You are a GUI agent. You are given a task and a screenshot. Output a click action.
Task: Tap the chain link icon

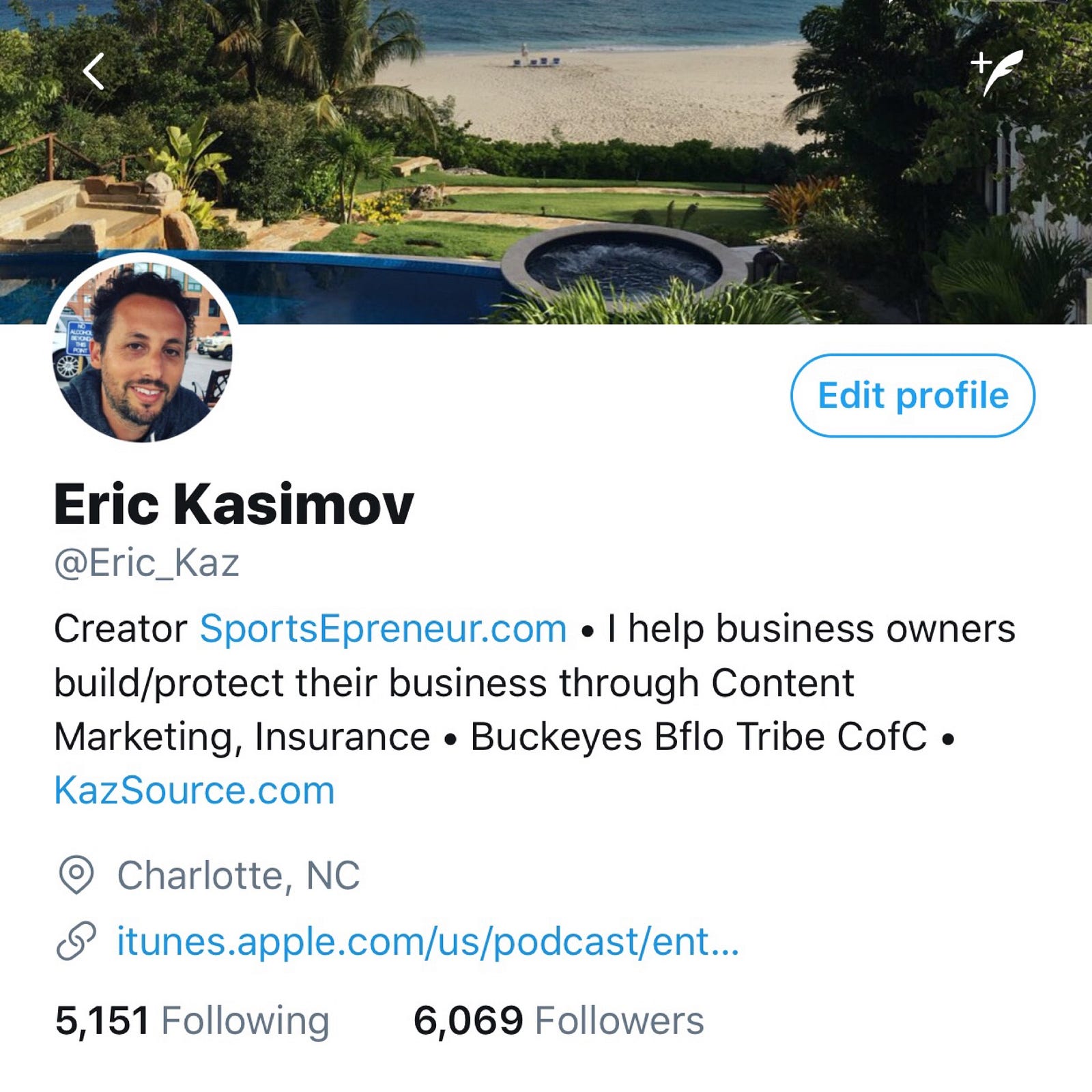pyautogui.click(x=76, y=941)
